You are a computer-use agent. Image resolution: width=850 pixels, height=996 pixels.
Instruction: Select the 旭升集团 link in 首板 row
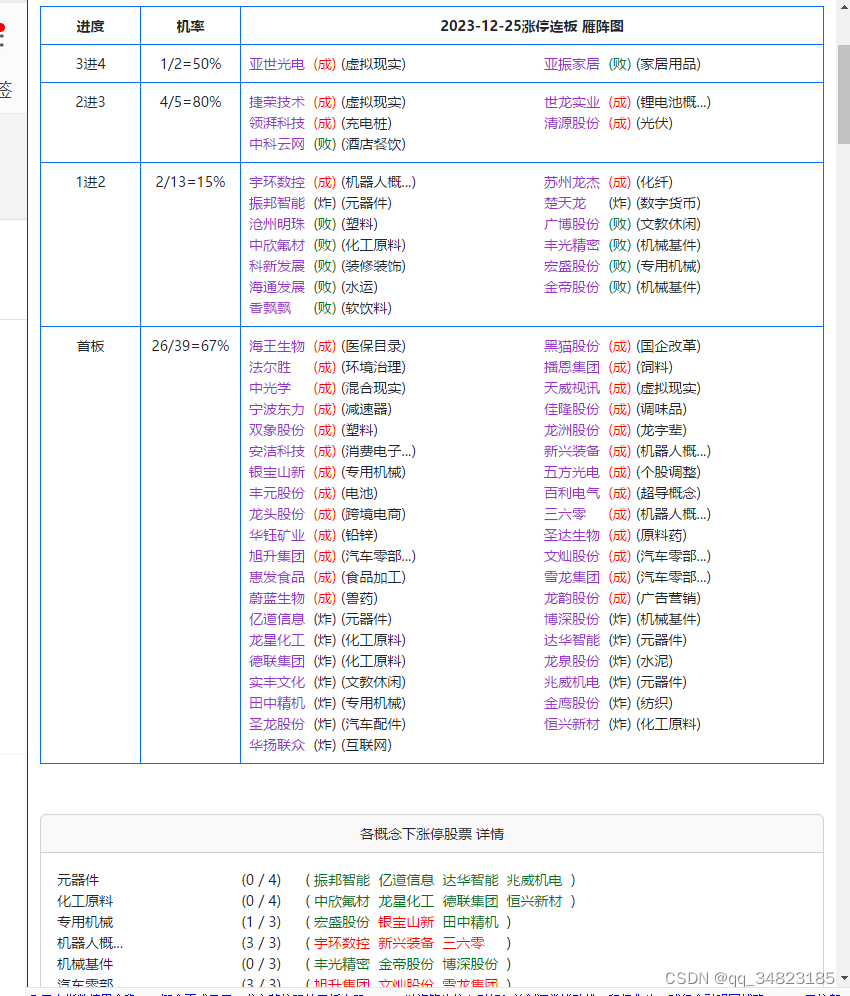click(x=276, y=556)
